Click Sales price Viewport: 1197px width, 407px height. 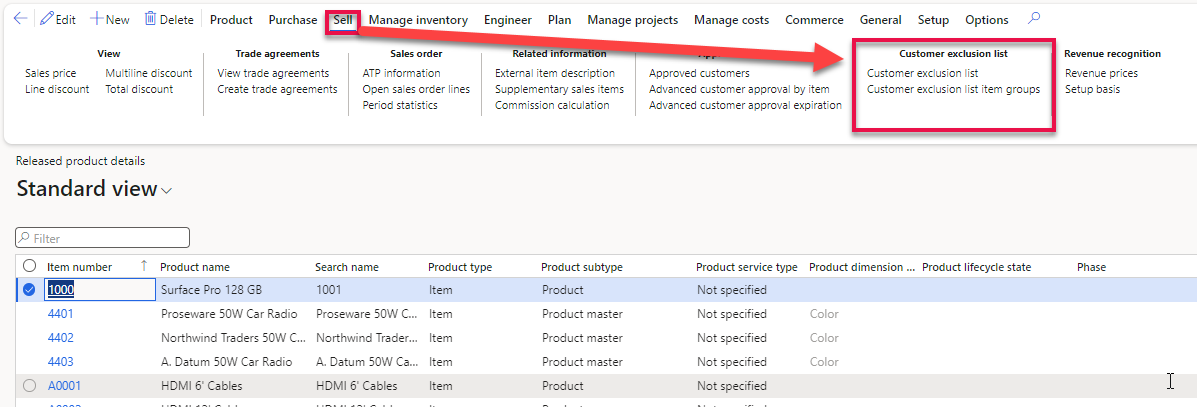click(50, 73)
